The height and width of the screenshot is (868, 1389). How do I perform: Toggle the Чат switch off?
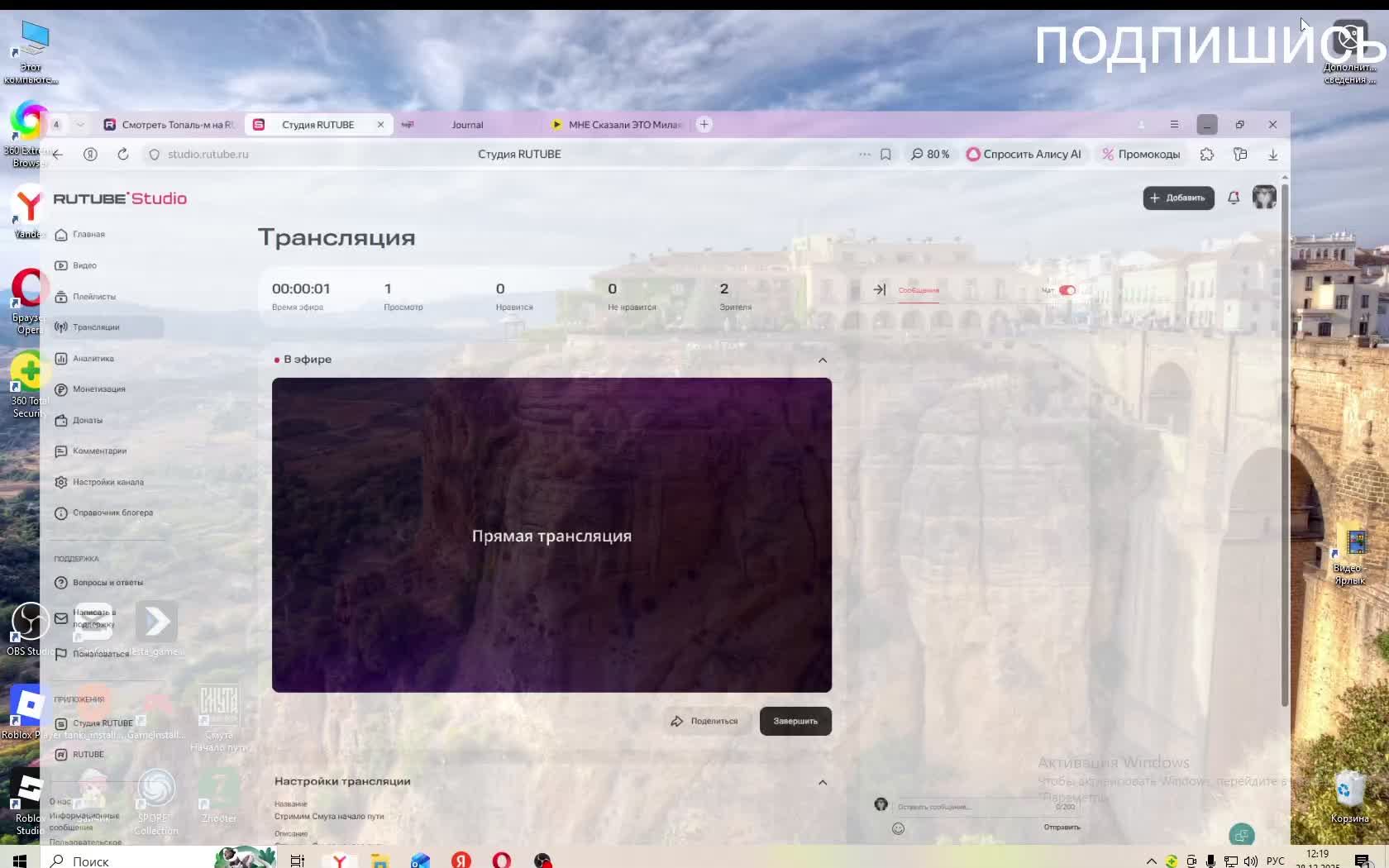point(1067,290)
